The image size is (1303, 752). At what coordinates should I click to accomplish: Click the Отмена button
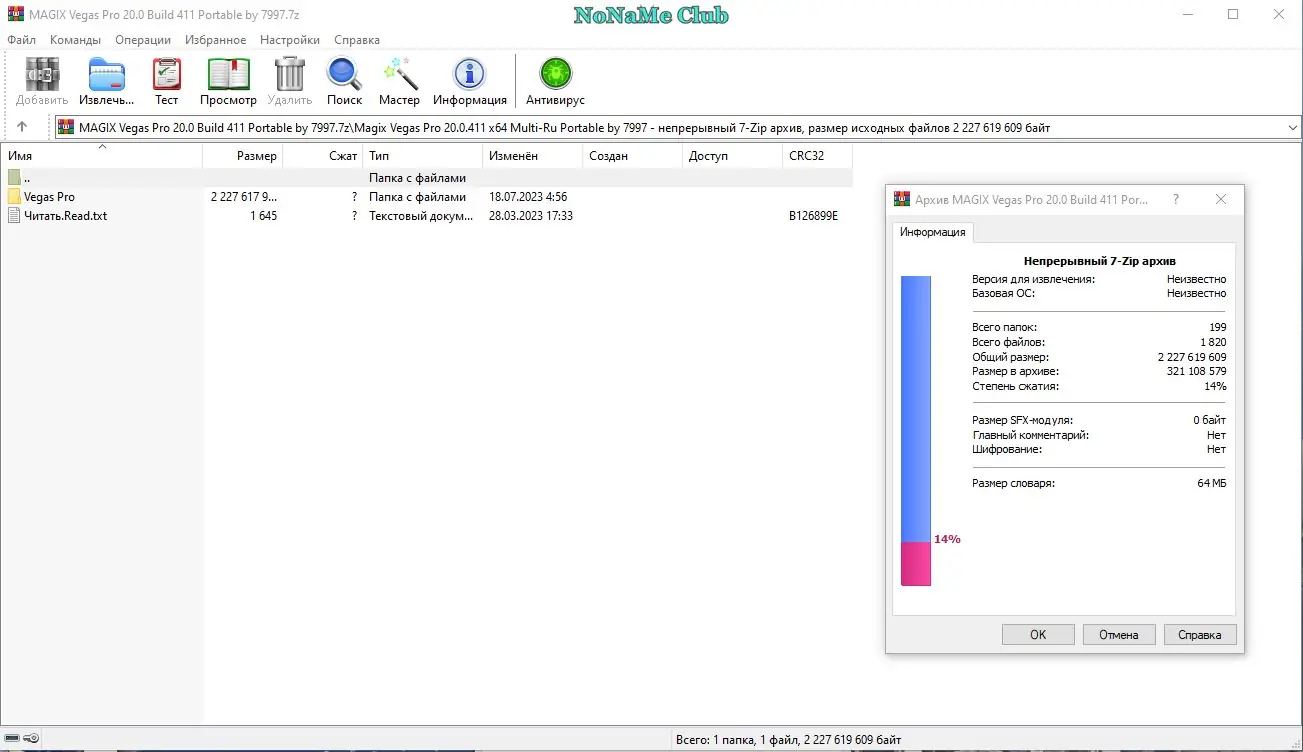tap(1119, 635)
